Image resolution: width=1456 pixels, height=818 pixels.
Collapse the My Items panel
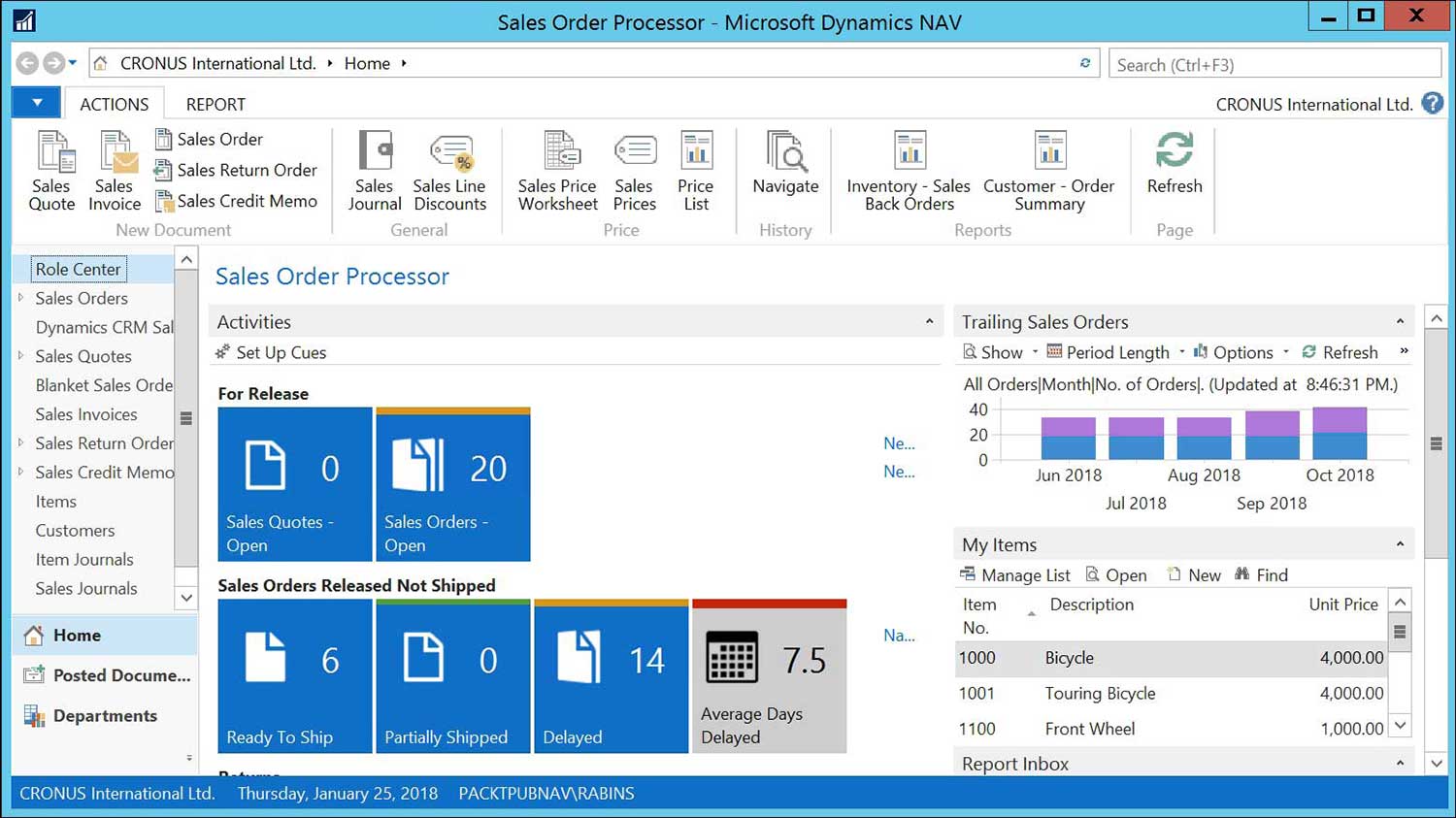(1402, 543)
